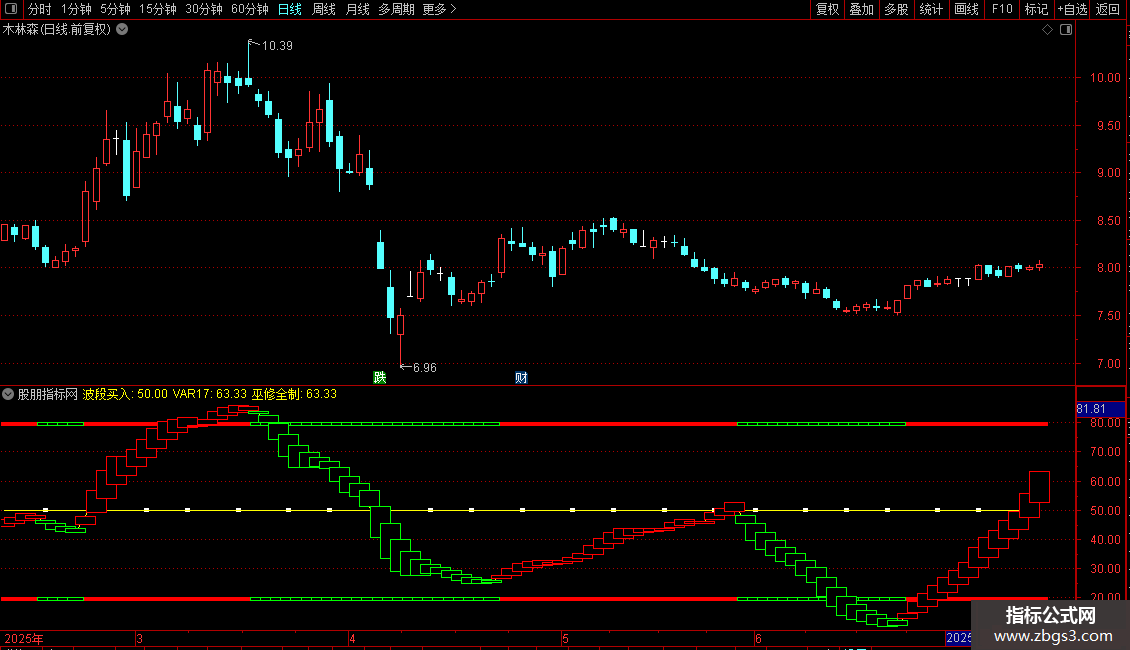Select the 15分钟 period tab
The width and height of the screenshot is (1130, 650).
(x=157, y=9)
